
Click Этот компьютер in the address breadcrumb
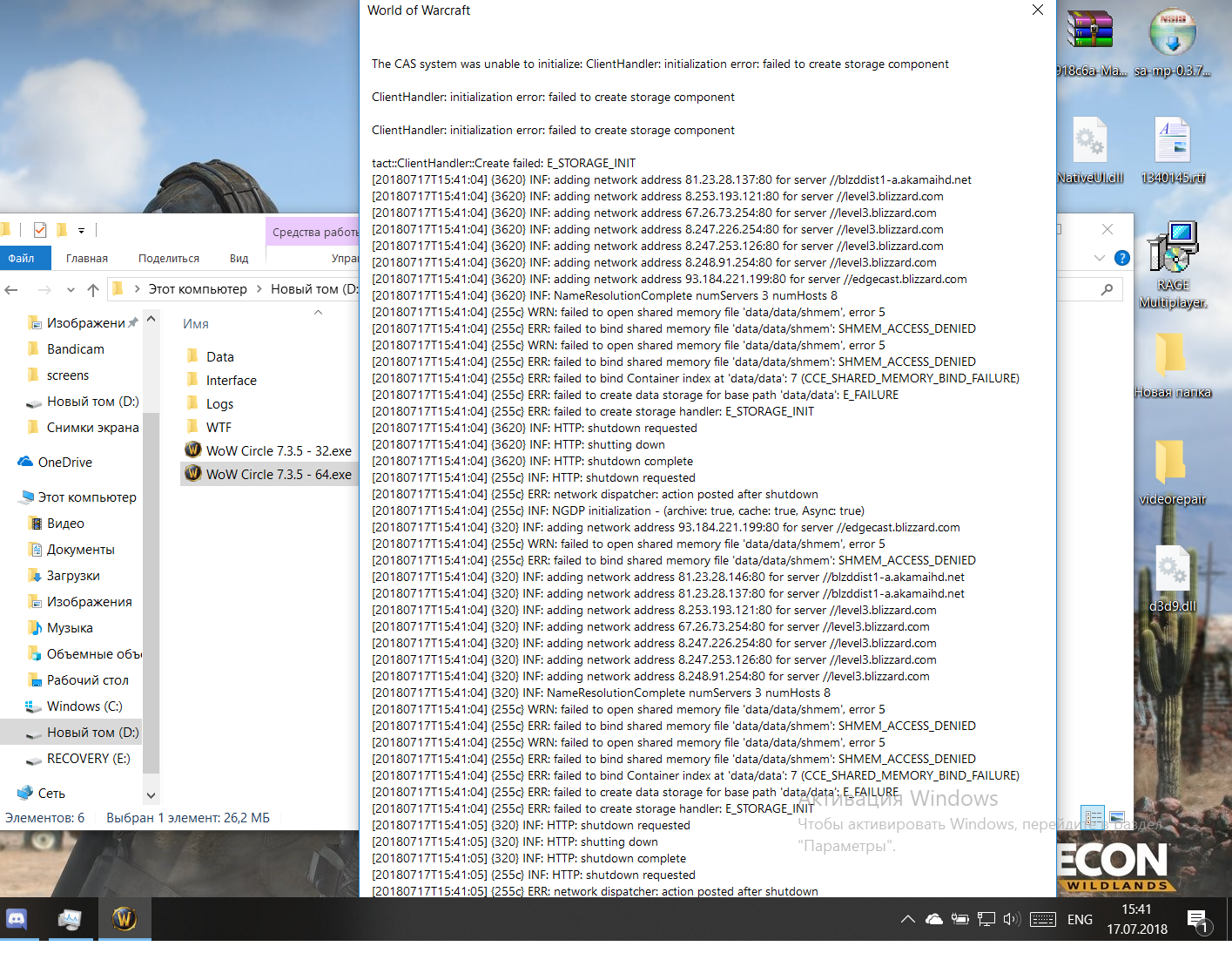pos(198,289)
